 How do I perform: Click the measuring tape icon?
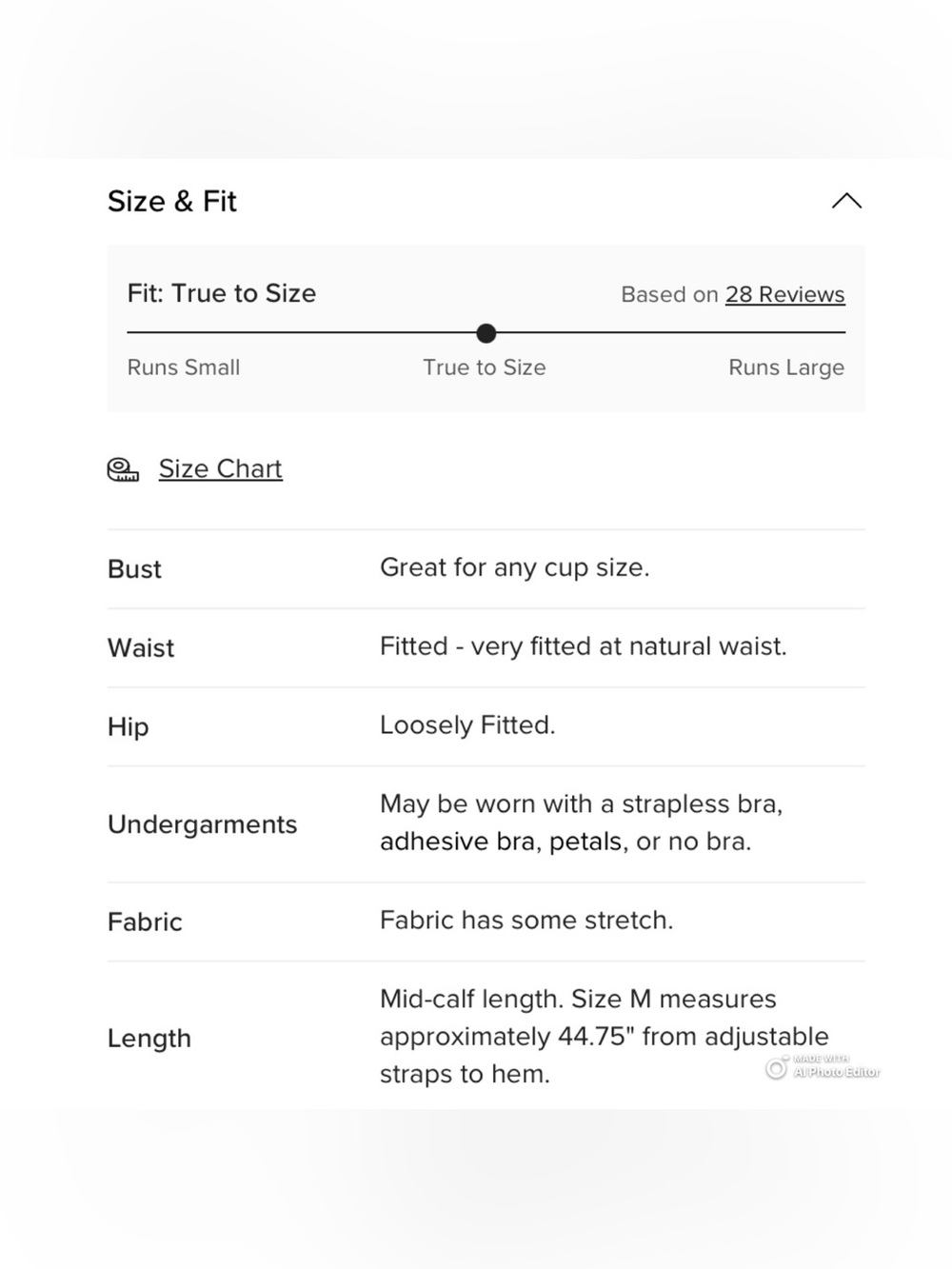123,469
